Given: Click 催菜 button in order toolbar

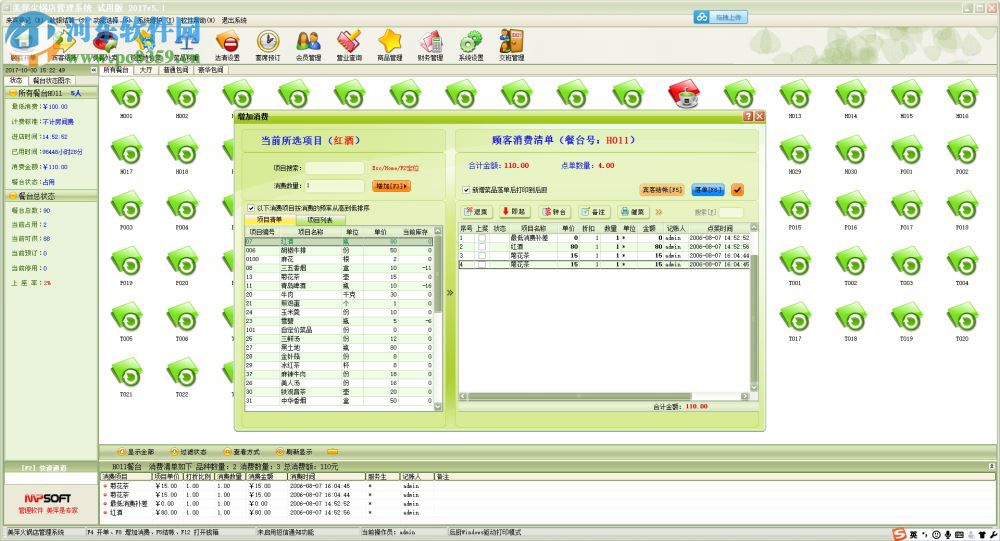Looking at the screenshot, I should point(633,212).
